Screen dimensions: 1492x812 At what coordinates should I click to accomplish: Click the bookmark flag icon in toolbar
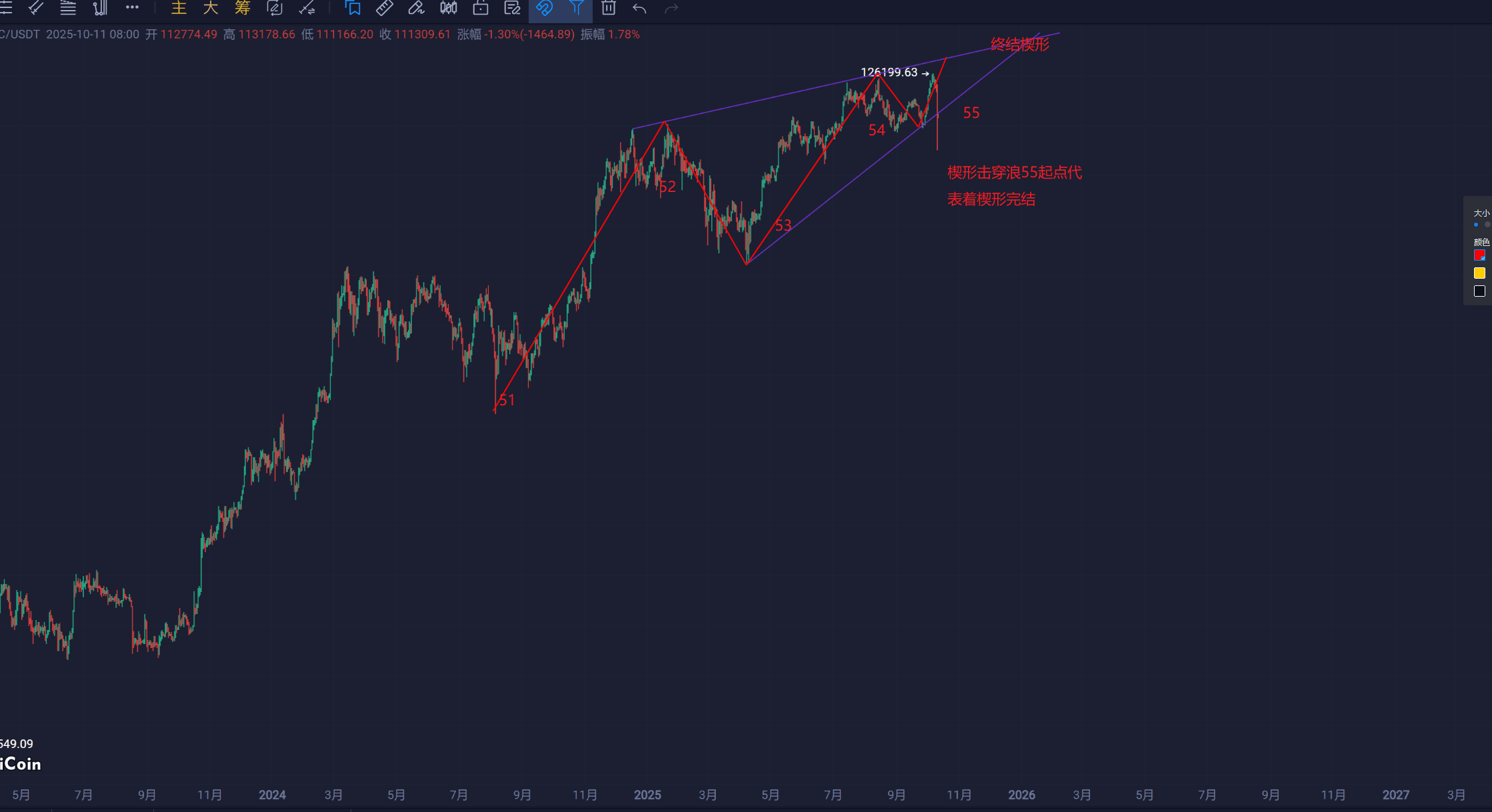[353, 8]
